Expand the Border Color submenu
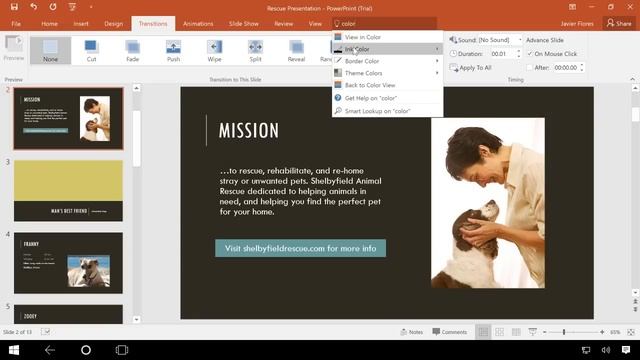The image size is (640, 360). point(387,61)
